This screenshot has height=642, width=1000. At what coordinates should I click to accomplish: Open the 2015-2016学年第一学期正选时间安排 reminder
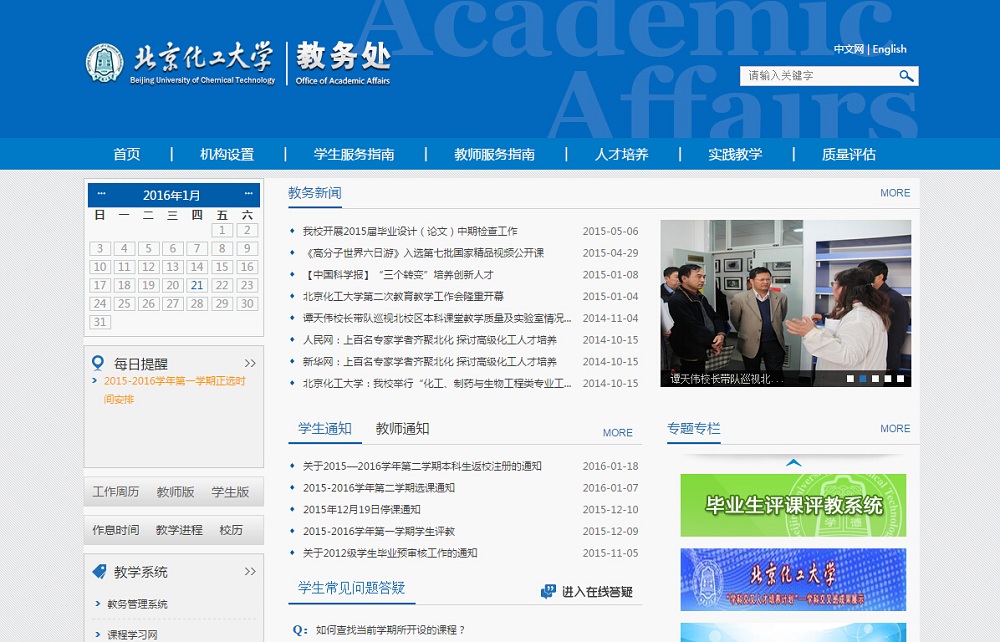tap(174, 390)
